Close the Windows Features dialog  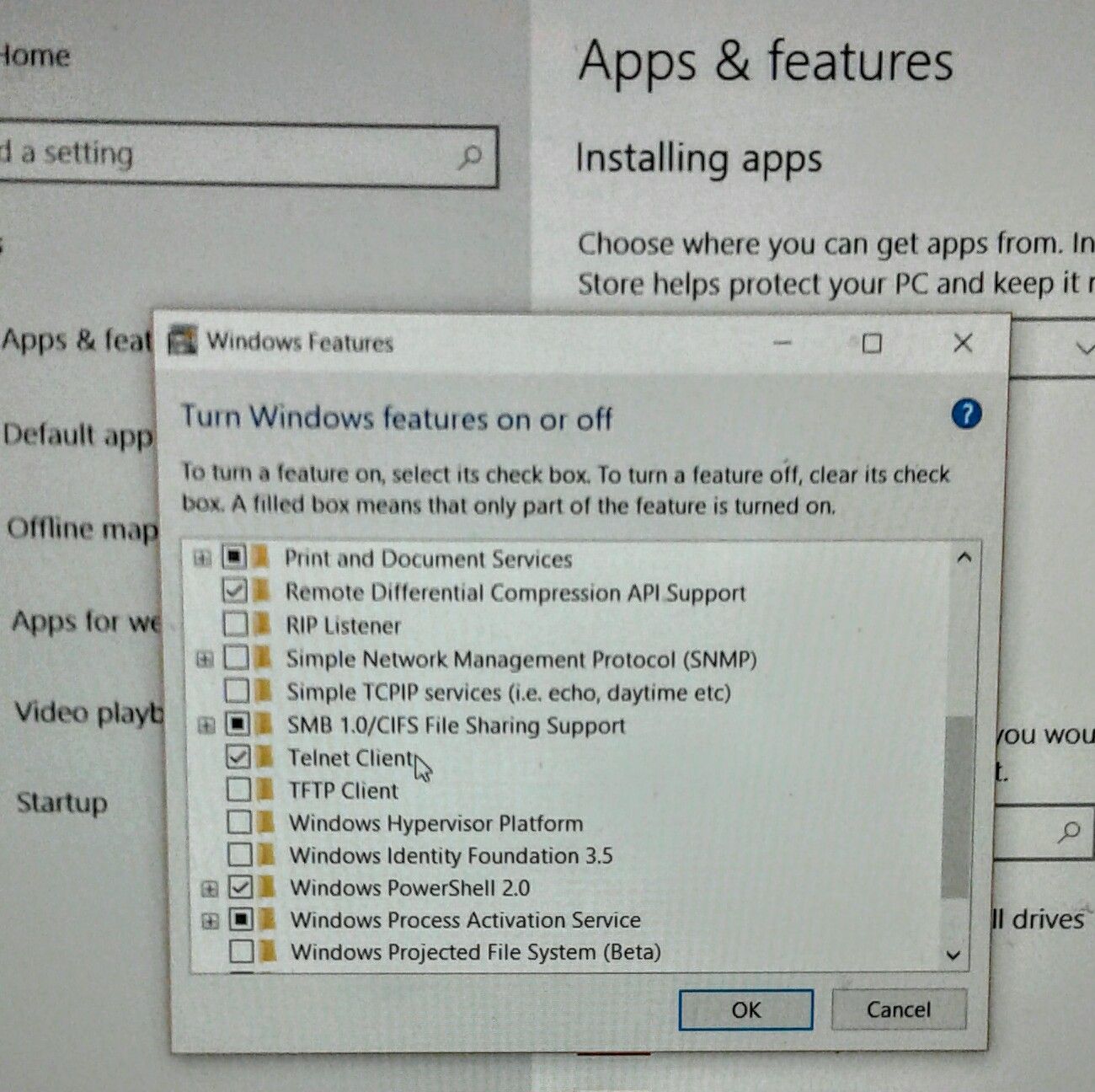pos(963,343)
